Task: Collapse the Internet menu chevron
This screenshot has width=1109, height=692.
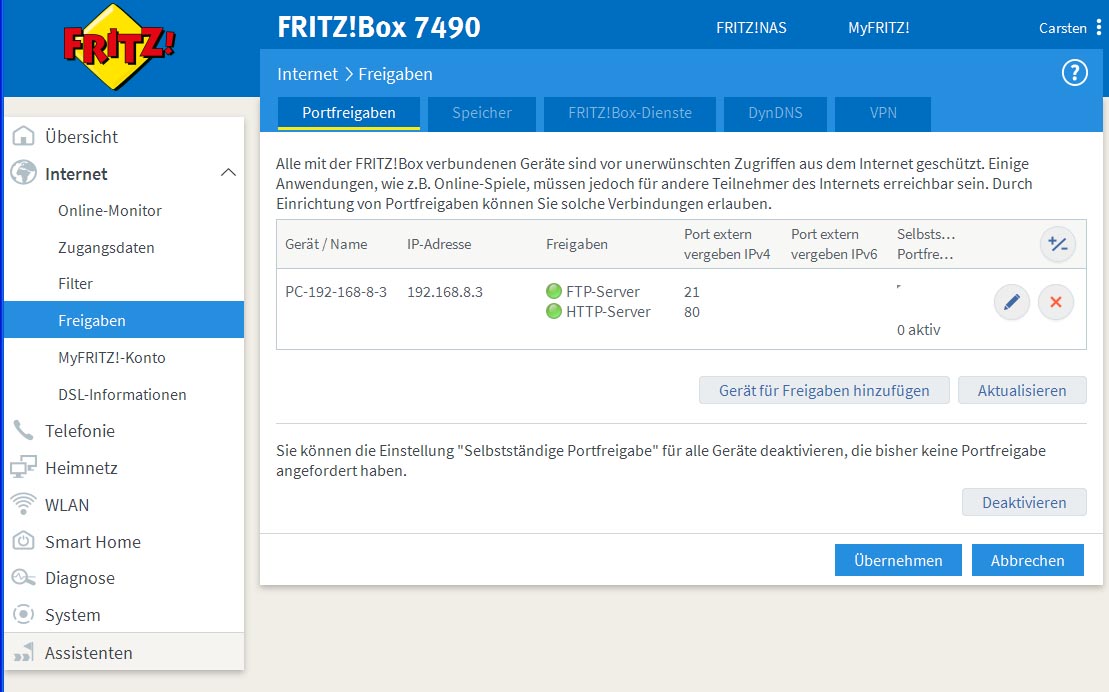Action: click(228, 173)
